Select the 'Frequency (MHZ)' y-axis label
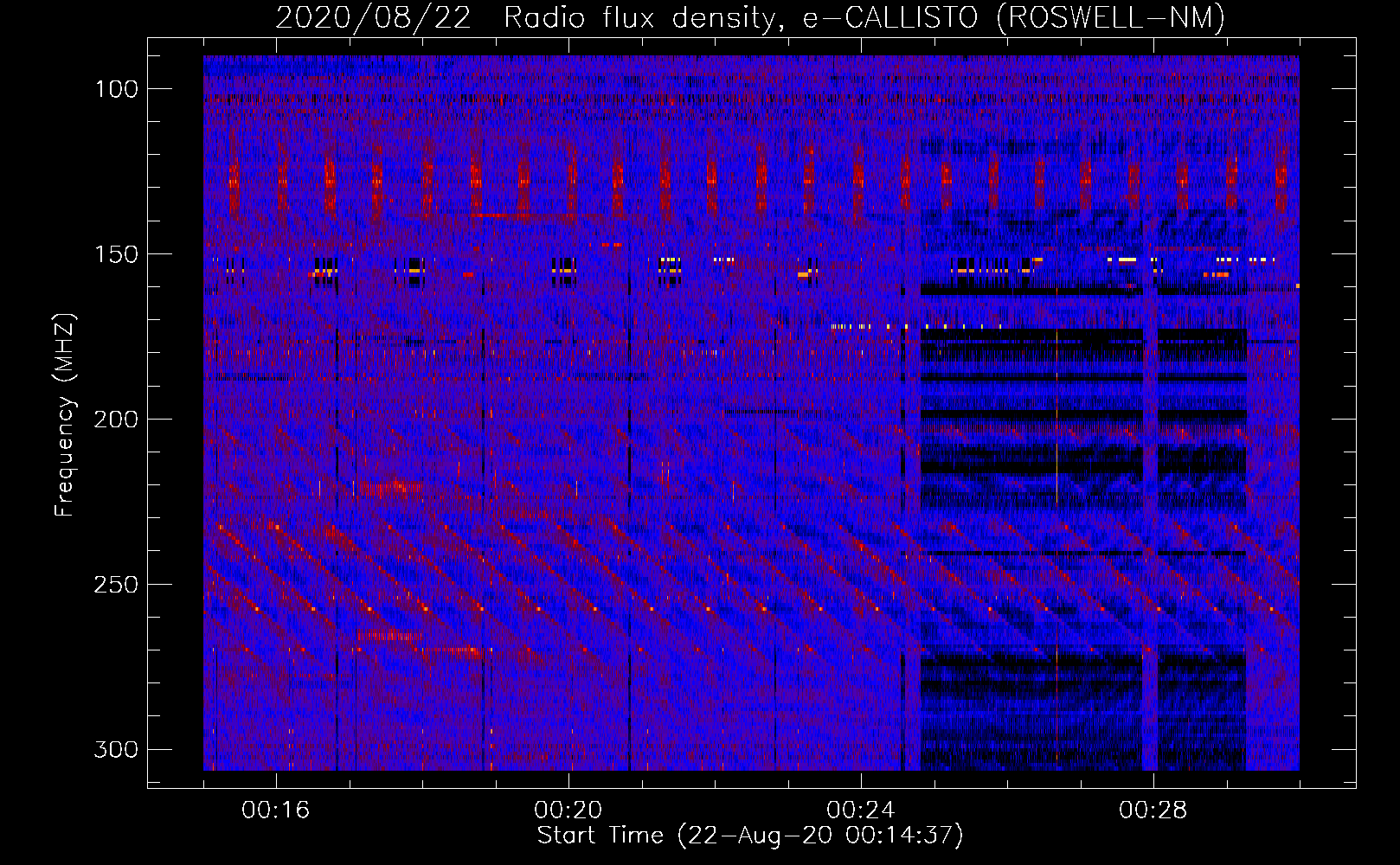This screenshot has width=1400, height=865. click(65, 414)
